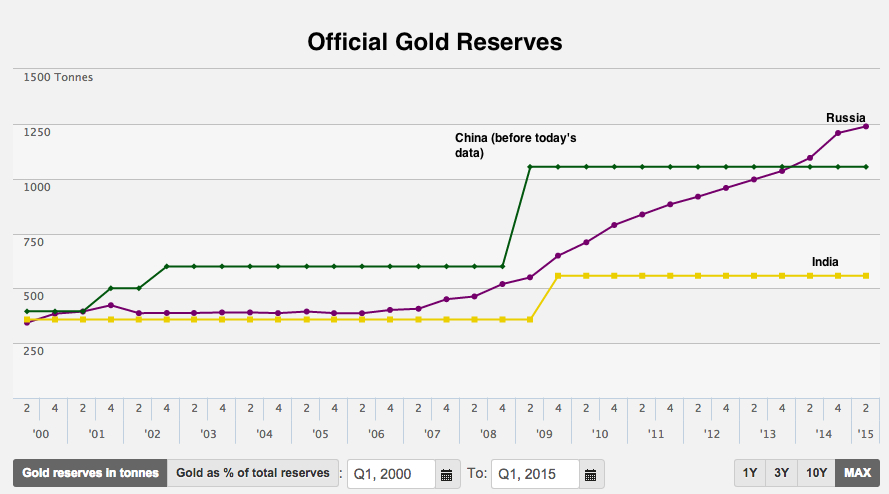Screen dimensions: 889x494
Task: Click India's last yellow data point
Action: 865,275
